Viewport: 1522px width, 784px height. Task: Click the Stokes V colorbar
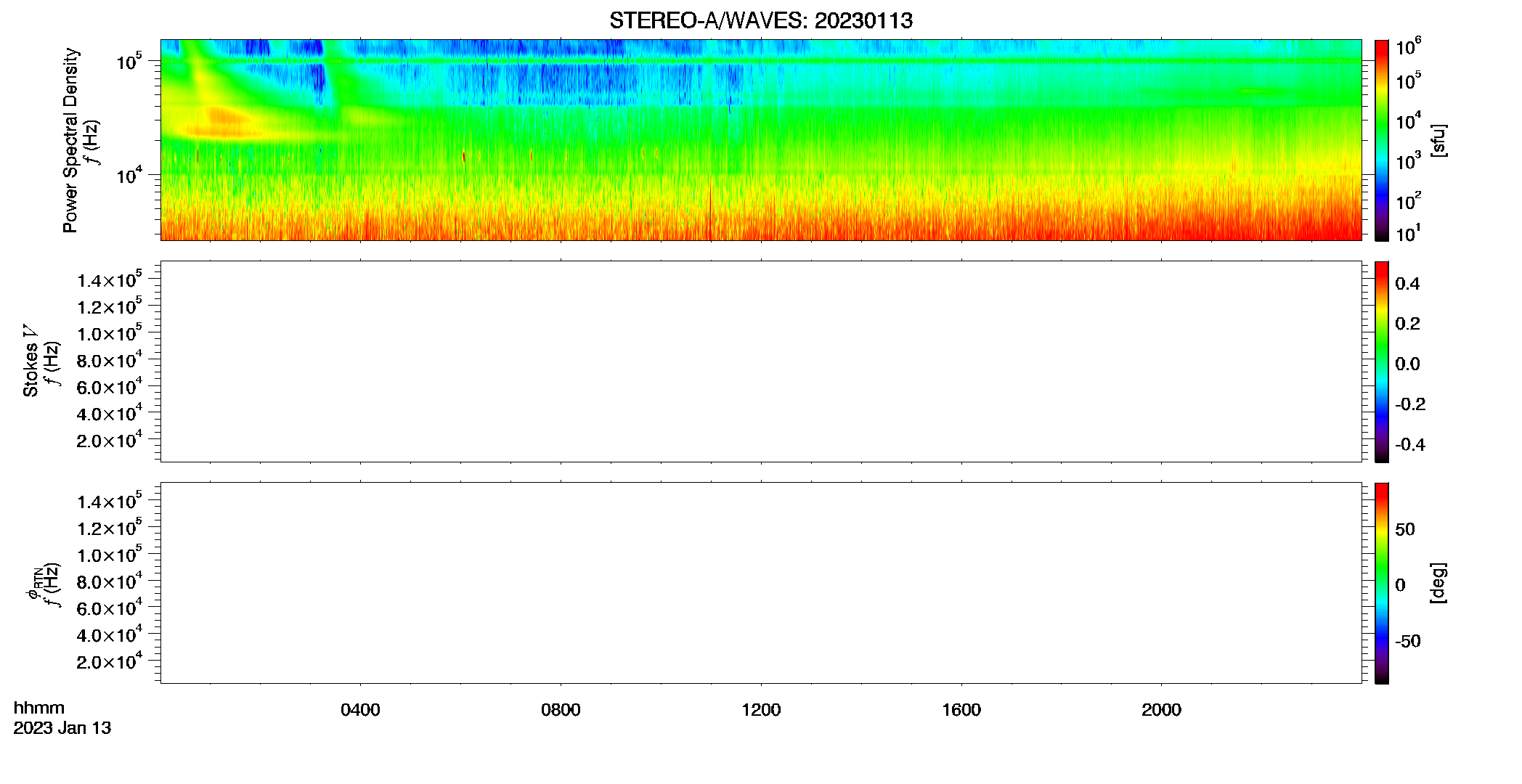click(1381, 362)
